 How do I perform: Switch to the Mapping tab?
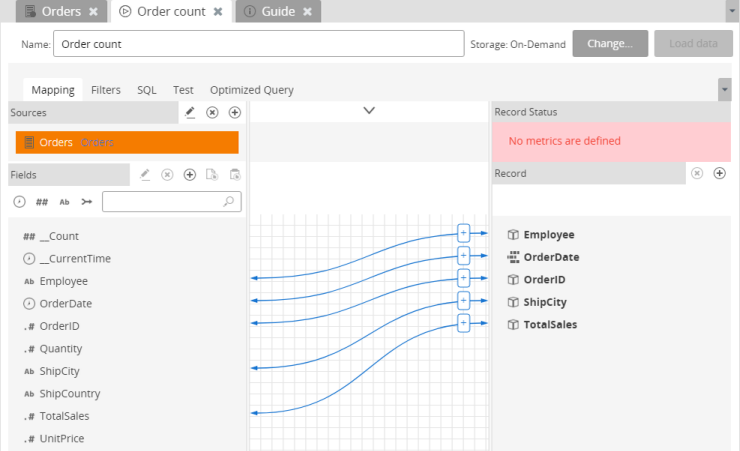tap(53, 90)
